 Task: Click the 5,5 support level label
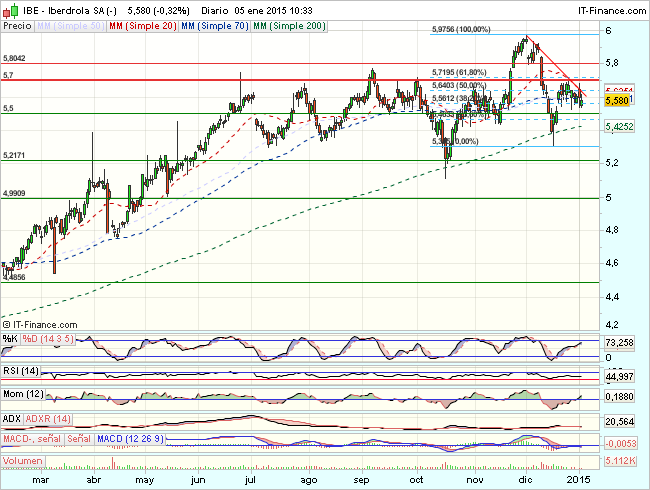pos(8,108)
